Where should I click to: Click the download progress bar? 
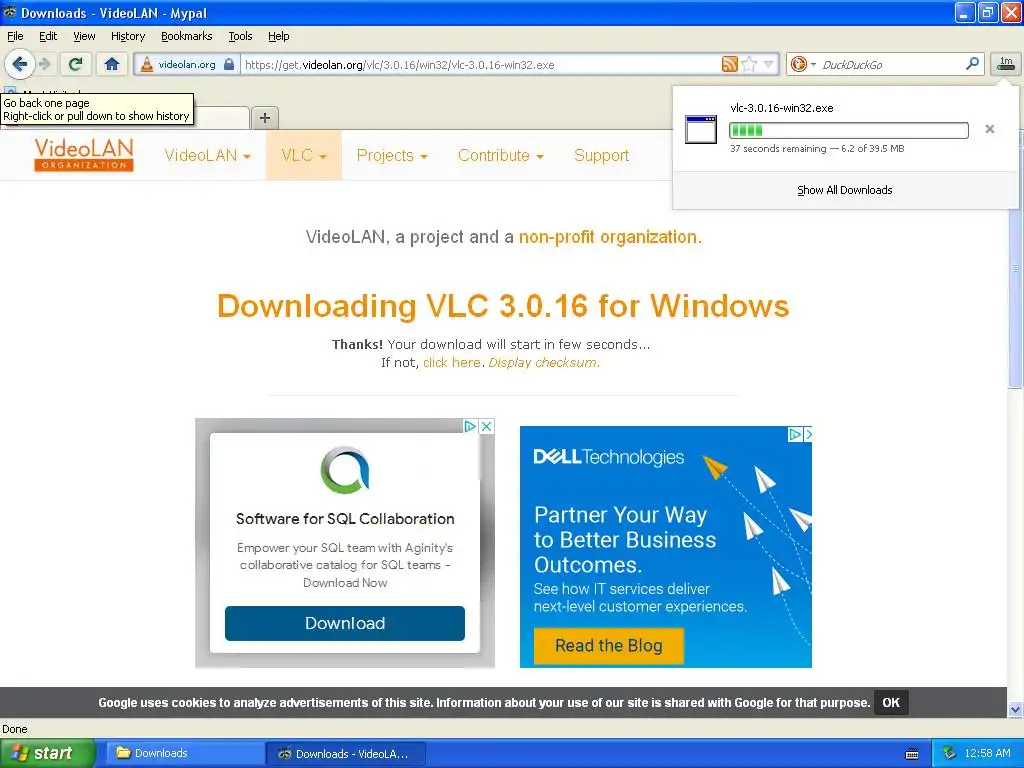[848, 130]
